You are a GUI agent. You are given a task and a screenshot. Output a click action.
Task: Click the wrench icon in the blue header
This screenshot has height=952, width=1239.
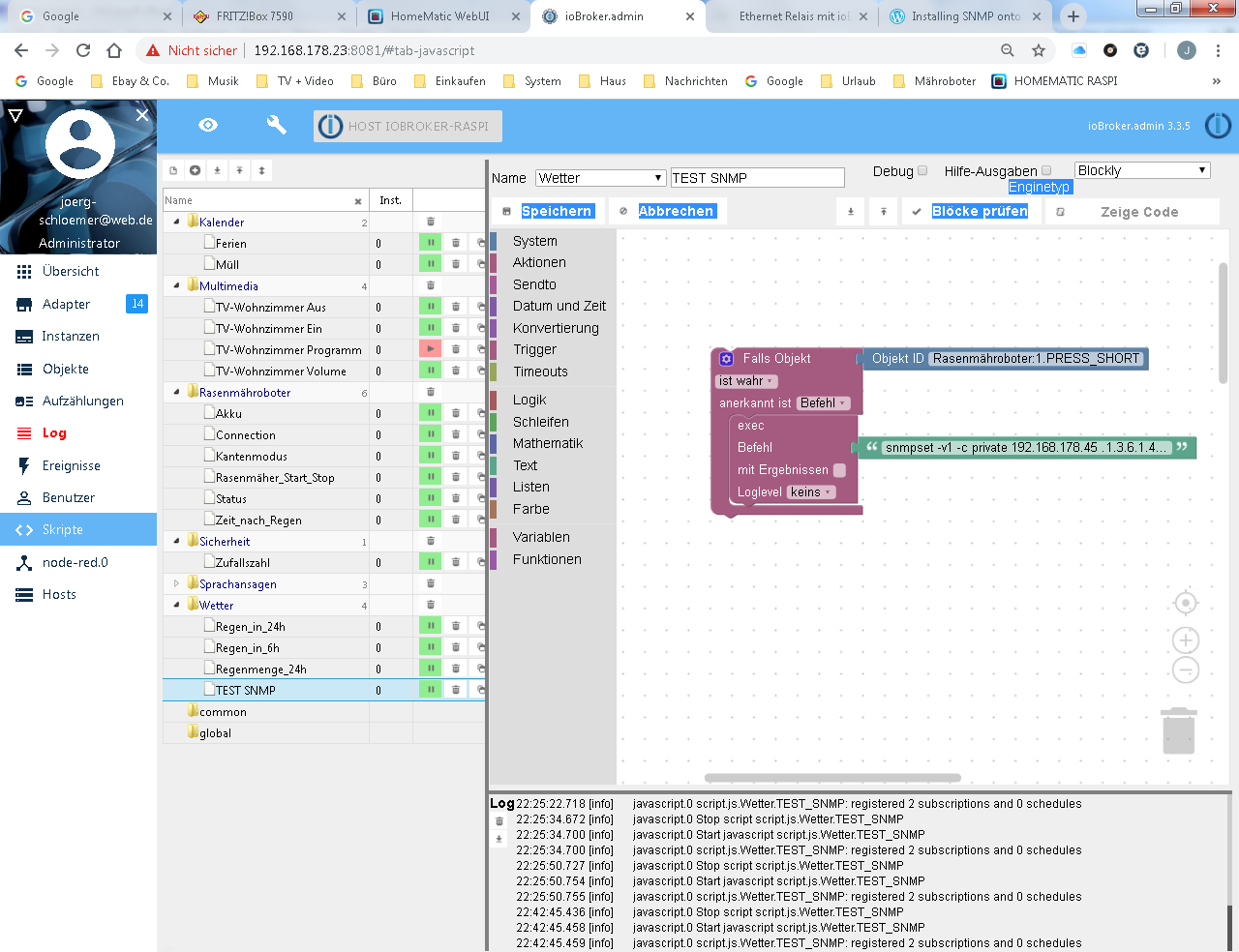[x=276, y=125]
